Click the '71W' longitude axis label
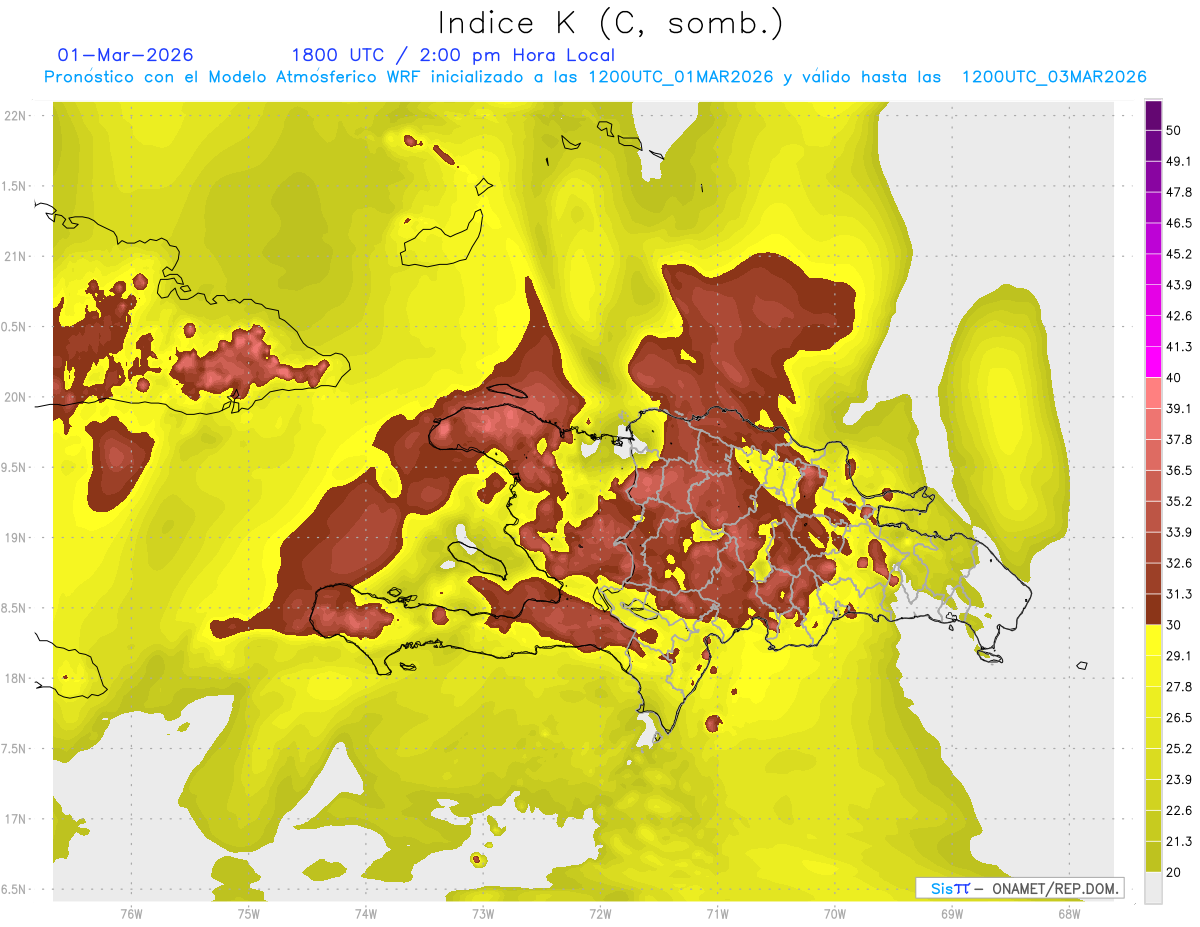Screen dimensions: 1200x927 pyautogui.click(x=717, y=914)
